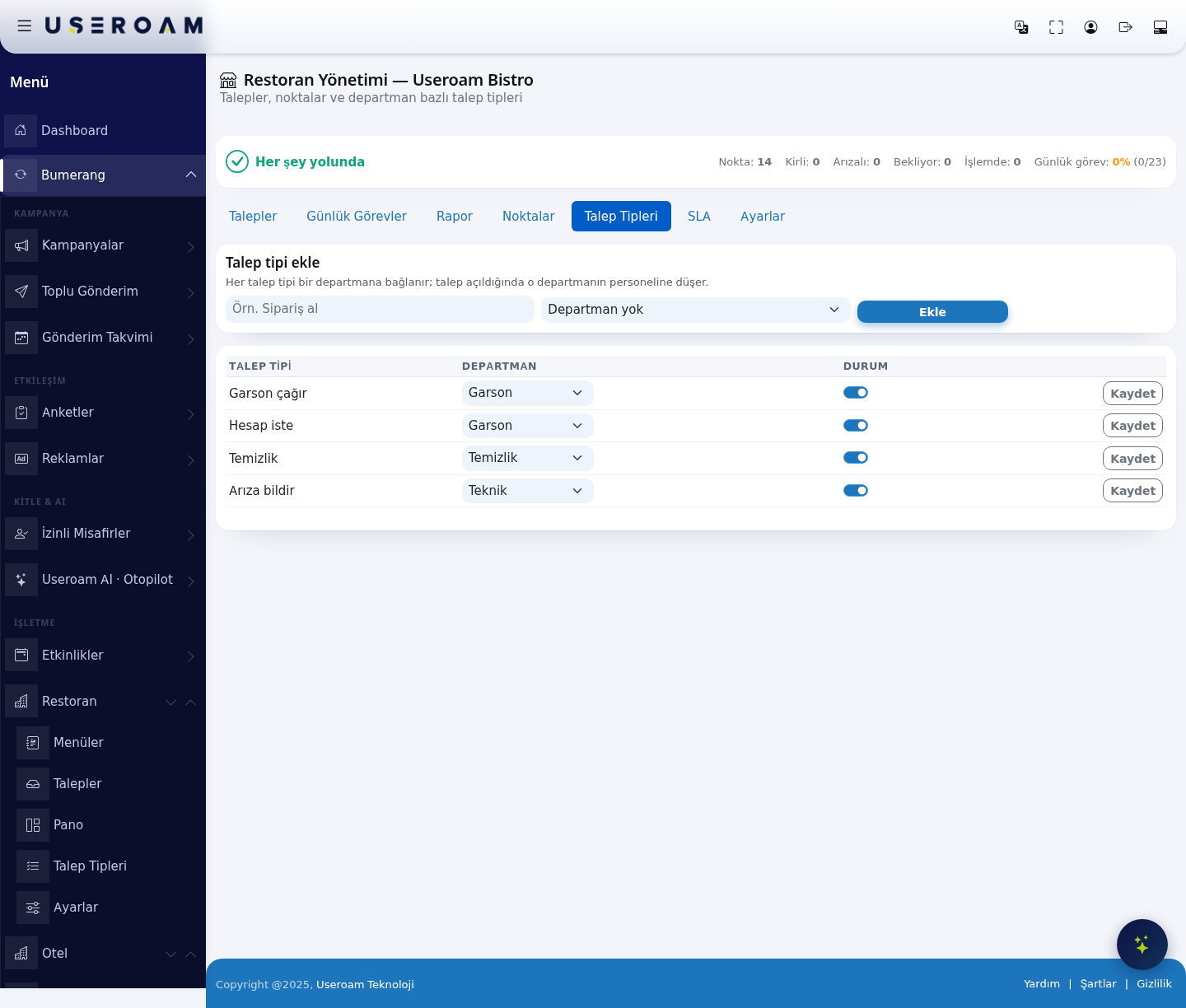Screen dimensions: 1186x1008
Task: Click the Toplu Gönderim paper plane icon
Action: click(21, 292)
